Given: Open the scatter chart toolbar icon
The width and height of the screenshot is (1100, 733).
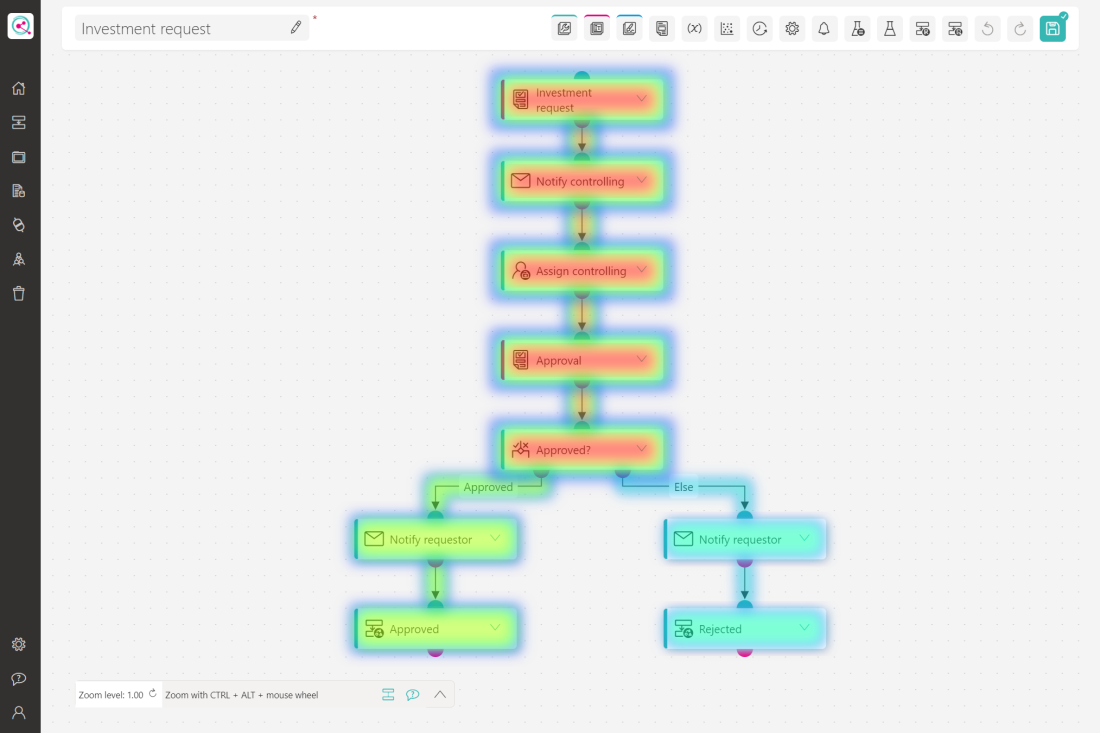Looking at the screenshot, I should tap(727, 29).
